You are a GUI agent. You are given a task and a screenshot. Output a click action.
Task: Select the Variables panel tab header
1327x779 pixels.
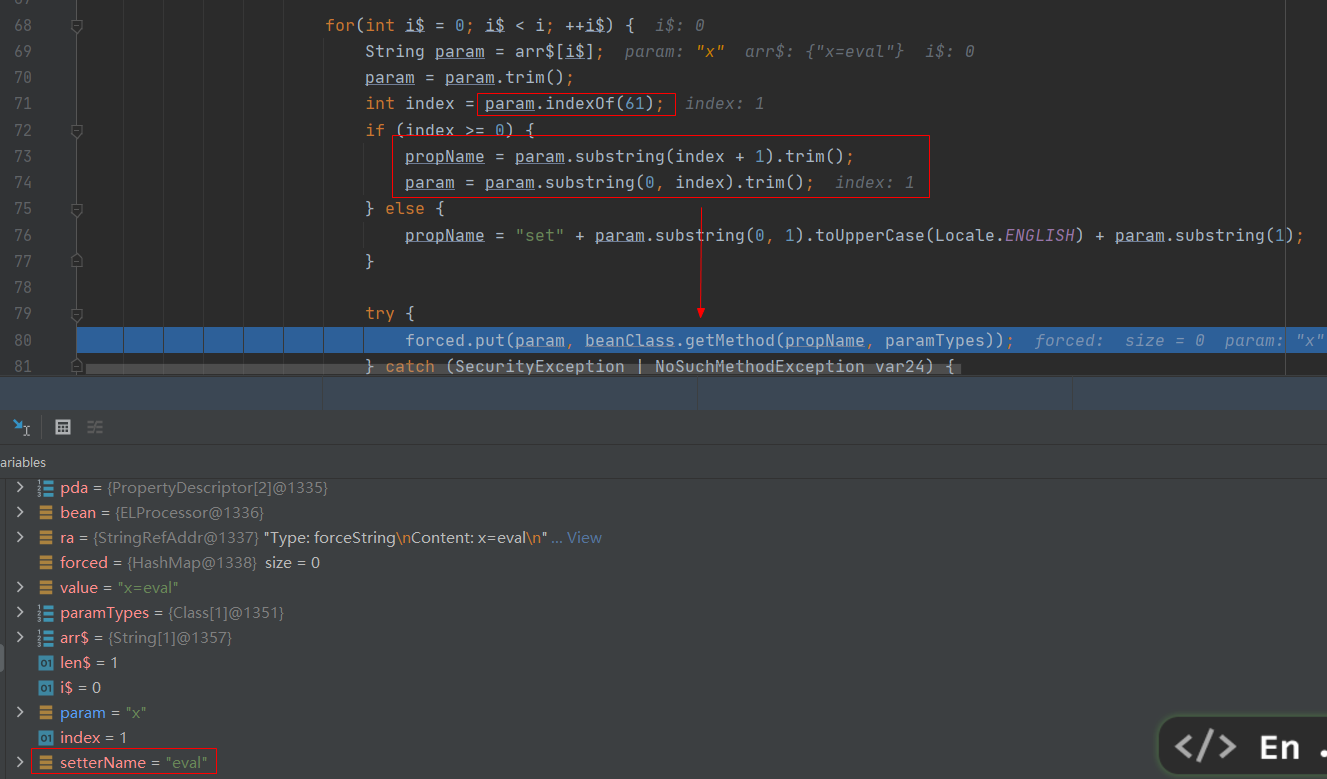tap(23, 462)
